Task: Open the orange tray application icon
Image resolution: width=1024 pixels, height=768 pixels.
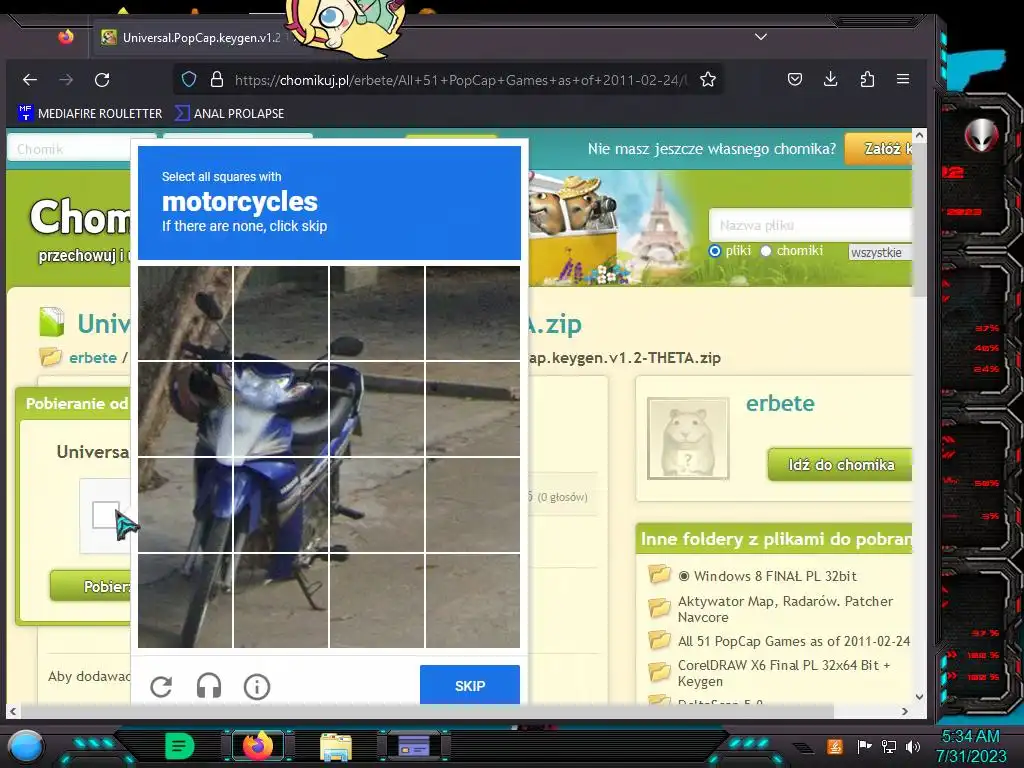Action: (834, 746)
